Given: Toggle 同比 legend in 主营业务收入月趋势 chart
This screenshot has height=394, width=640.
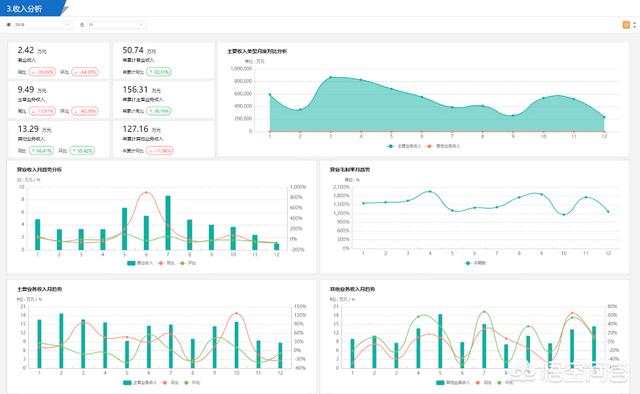Looking at the screenshot, I should click(x=170, y=383).
